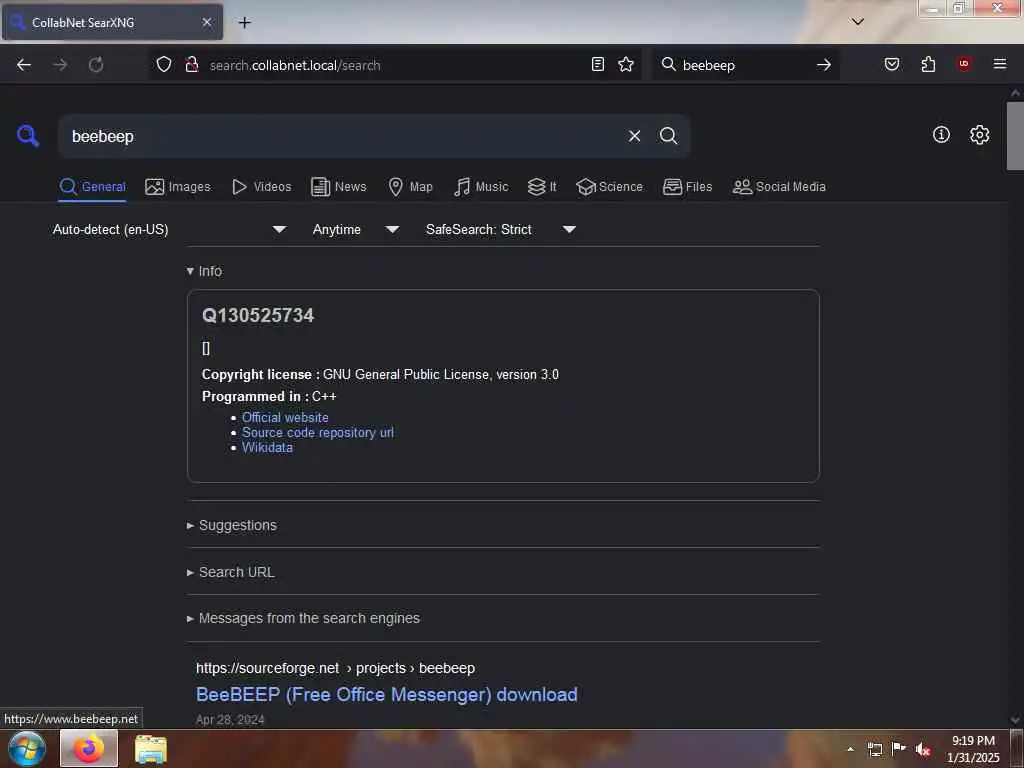This screenshot has height=768, width=1024.
Task: Close the CollabNet SearXNG tab
Action: [x=206, y=22]
